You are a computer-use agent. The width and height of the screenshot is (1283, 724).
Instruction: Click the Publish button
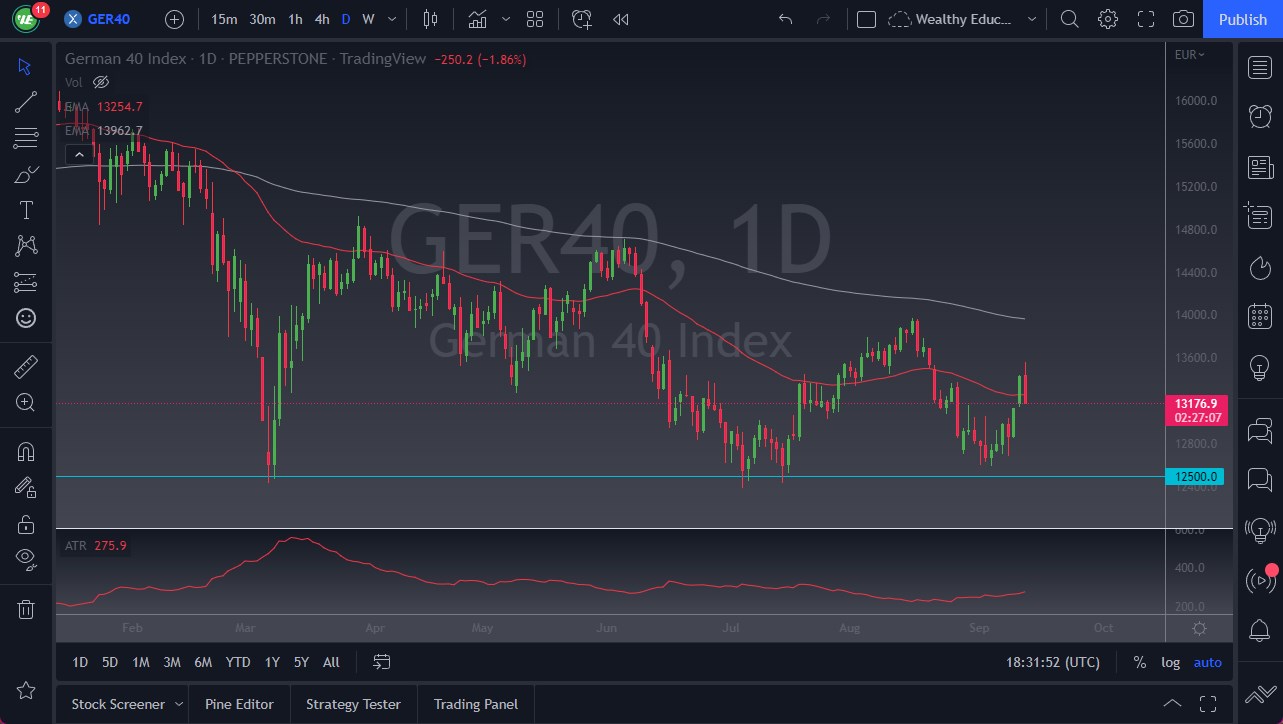(x=1242, y=19)
